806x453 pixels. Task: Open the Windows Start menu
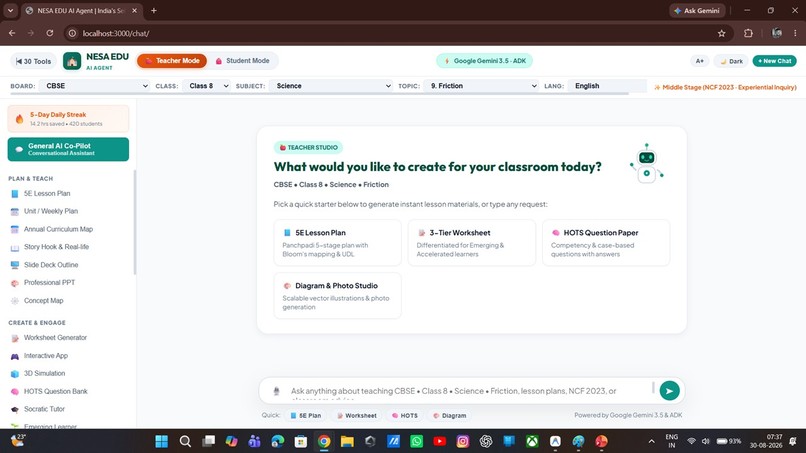pyautogui.click(x=162, y=441)
